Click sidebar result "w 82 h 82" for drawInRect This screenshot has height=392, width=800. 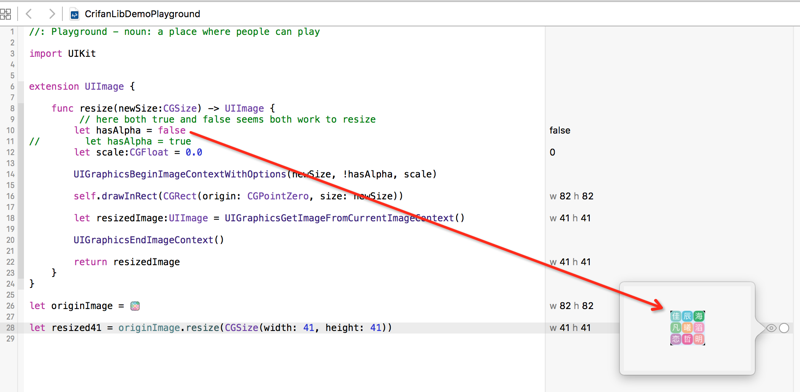tap(571, 197)
